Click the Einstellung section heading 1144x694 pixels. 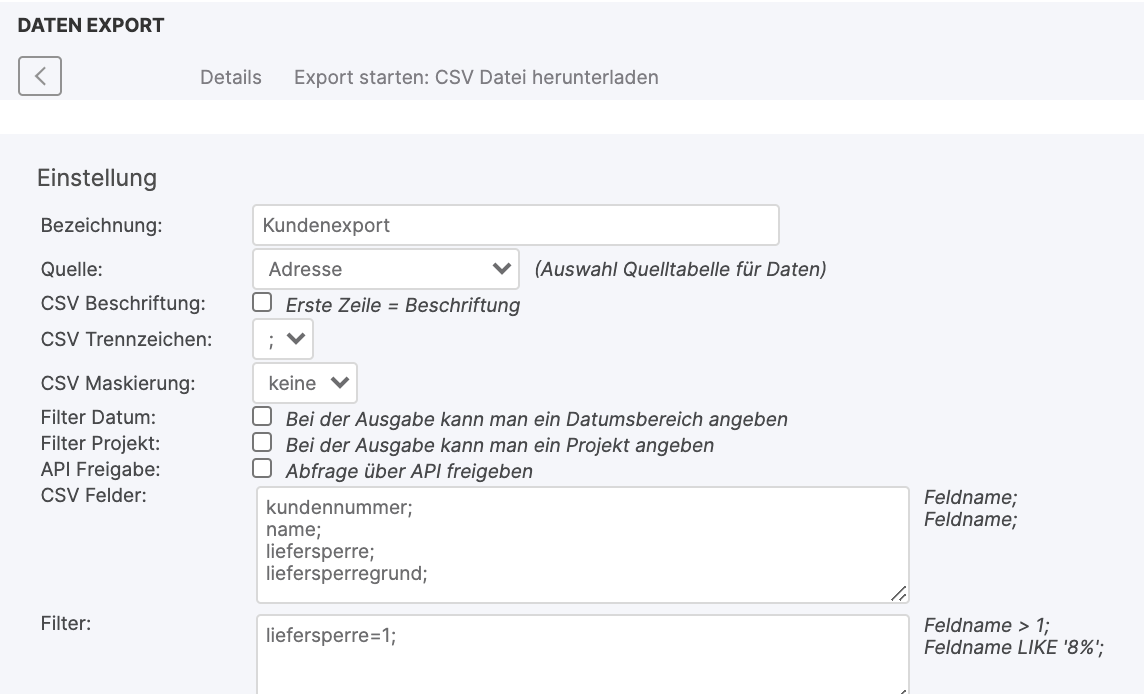click(x=97, y=178)
